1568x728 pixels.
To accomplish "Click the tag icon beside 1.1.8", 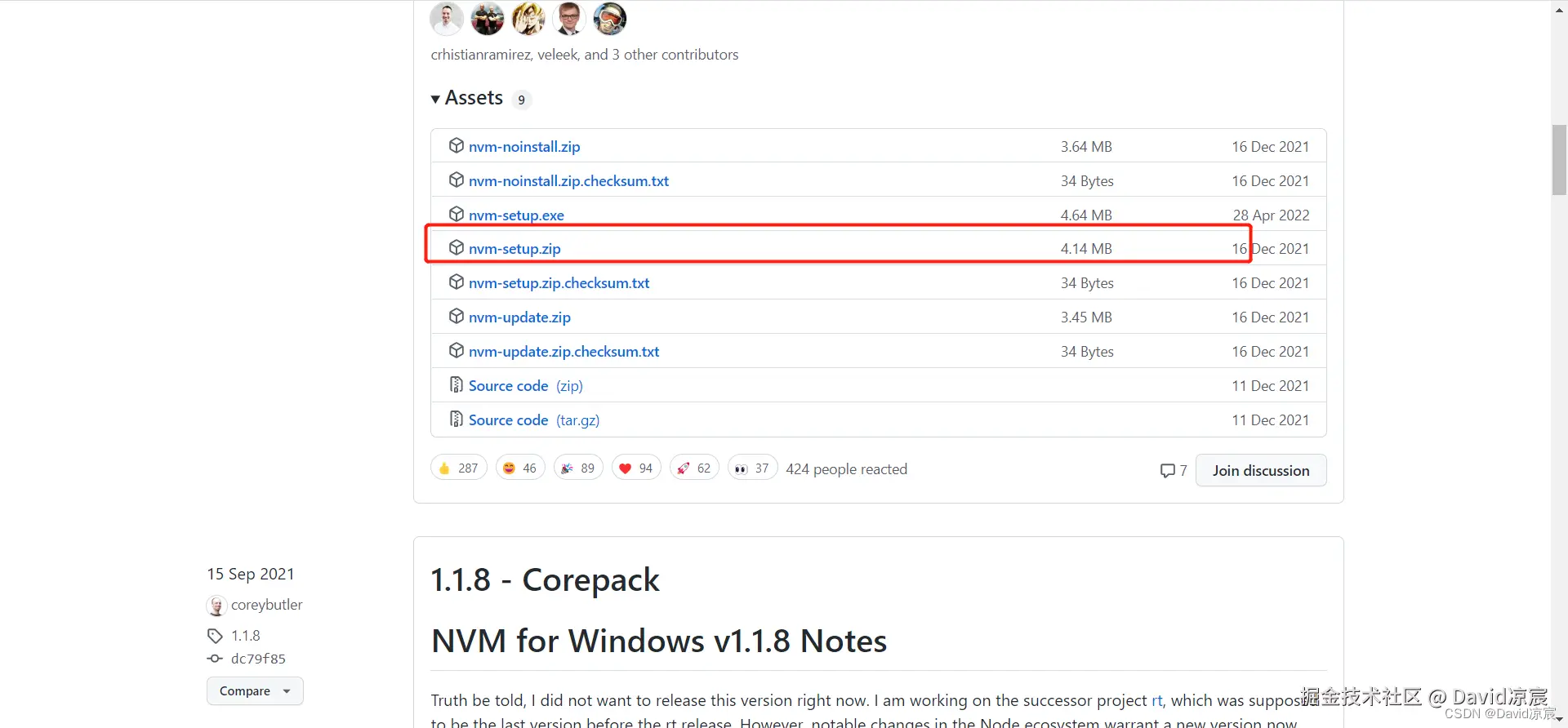I will coord(215,636).
